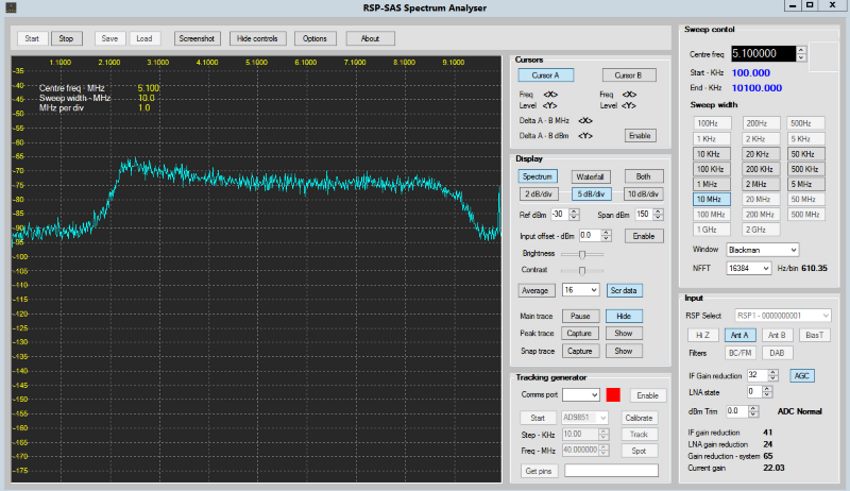Pause the main trace
The image size is (850, 491).
coord(580,316)
